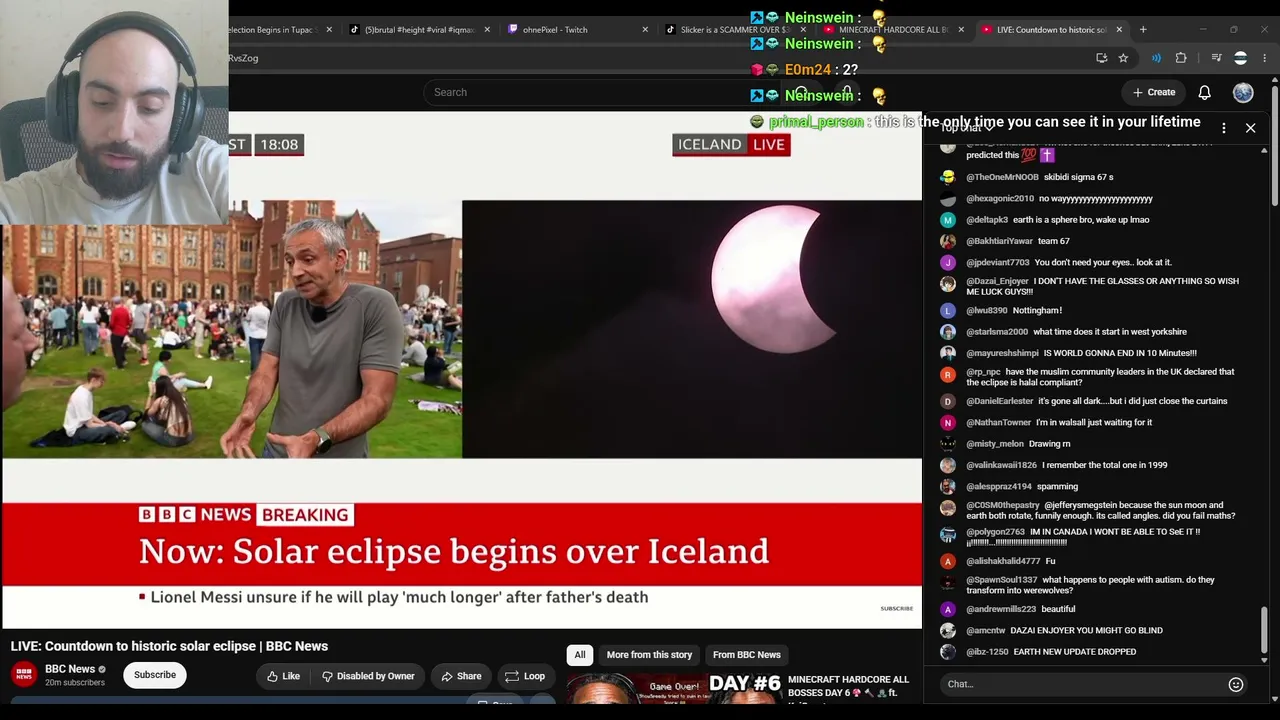
Task: Close the MINECRAFT HARDCORE browser tab
Action: click(961, 30)
